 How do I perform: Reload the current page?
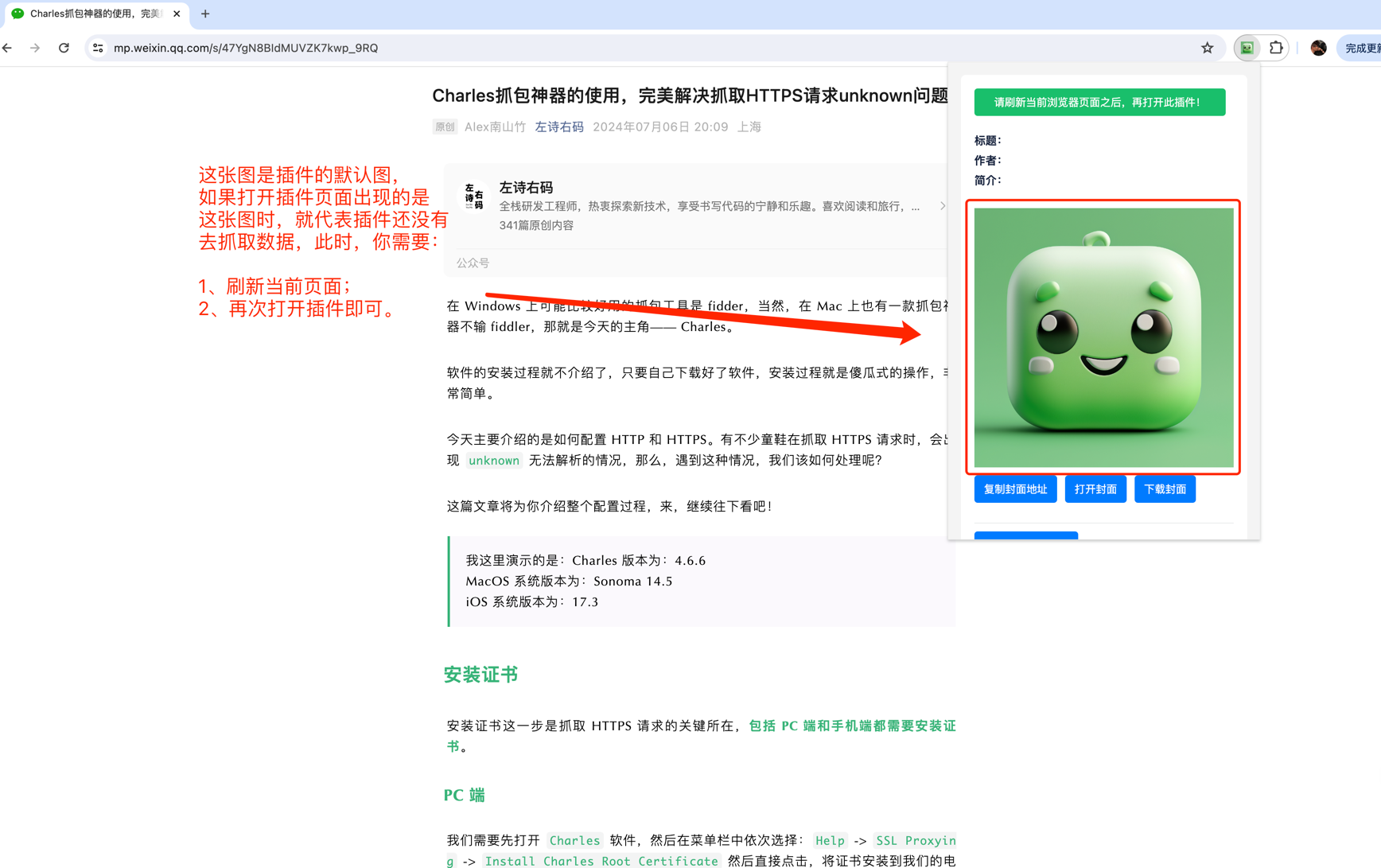[x=64, y=48]
